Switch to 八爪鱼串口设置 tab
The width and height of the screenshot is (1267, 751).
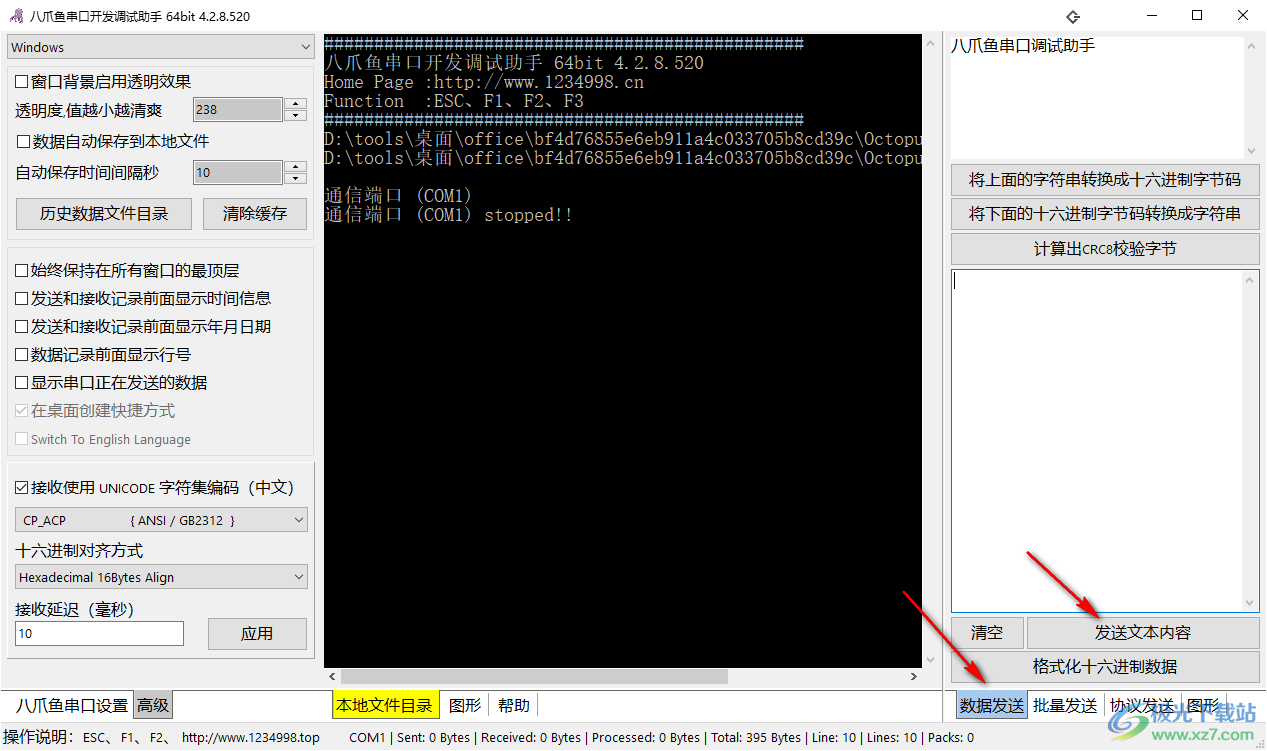tap(71, 705)
